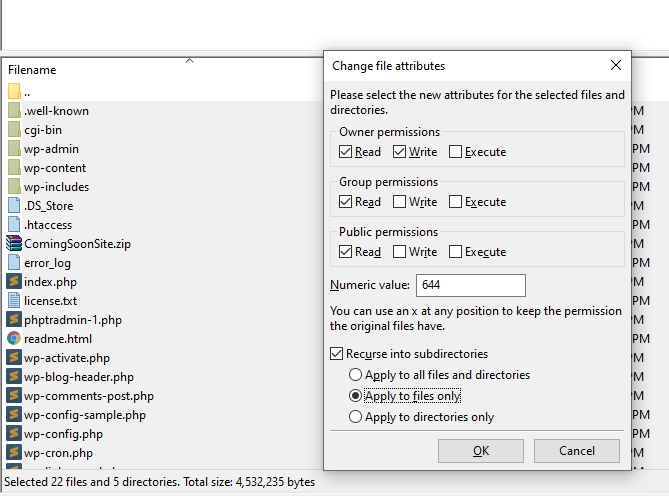Cancel the Change file attributes dialog
Screen dimensions: 669x496
576,451
